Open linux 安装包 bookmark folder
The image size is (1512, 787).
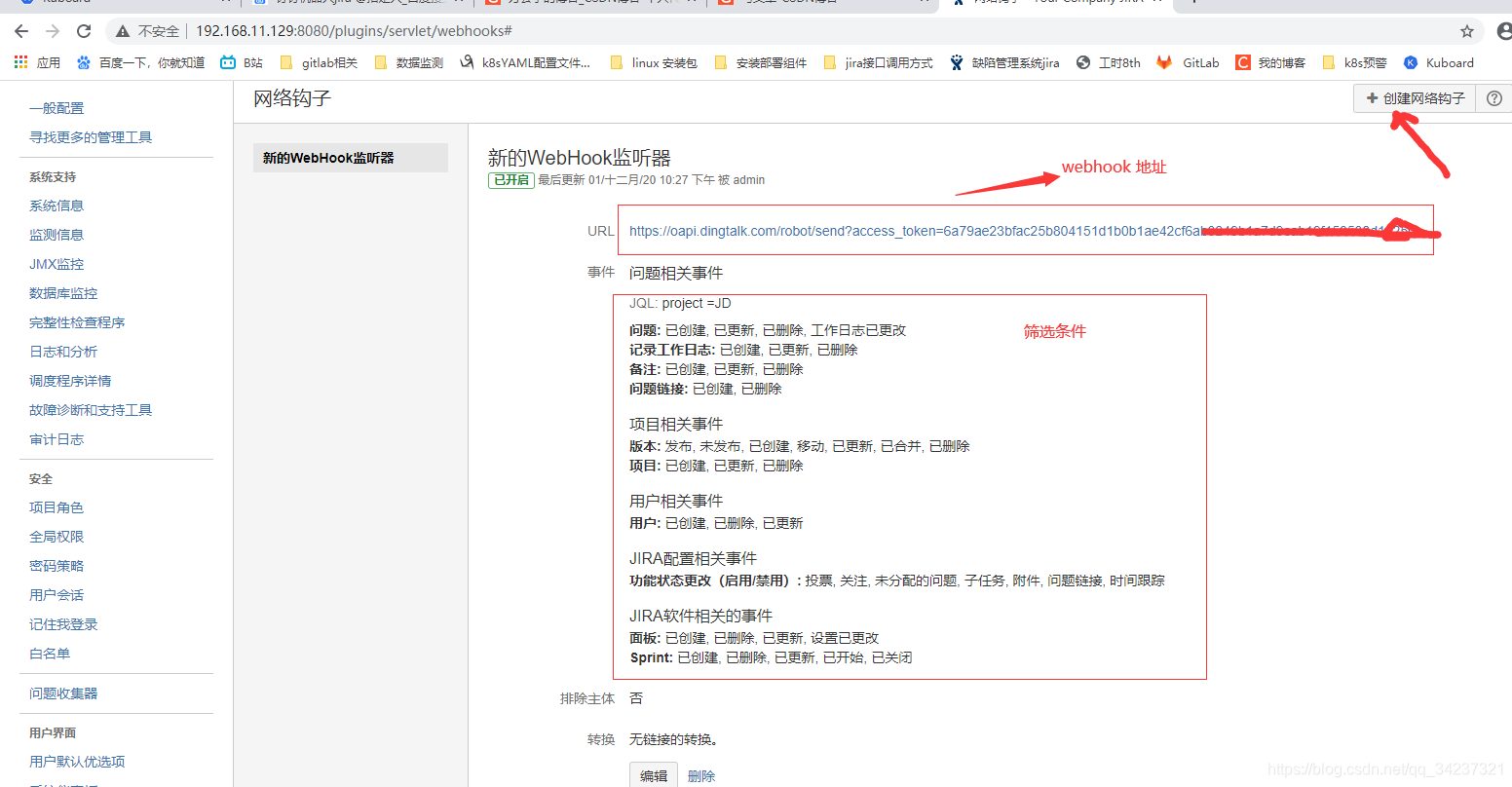pos(654,62)
